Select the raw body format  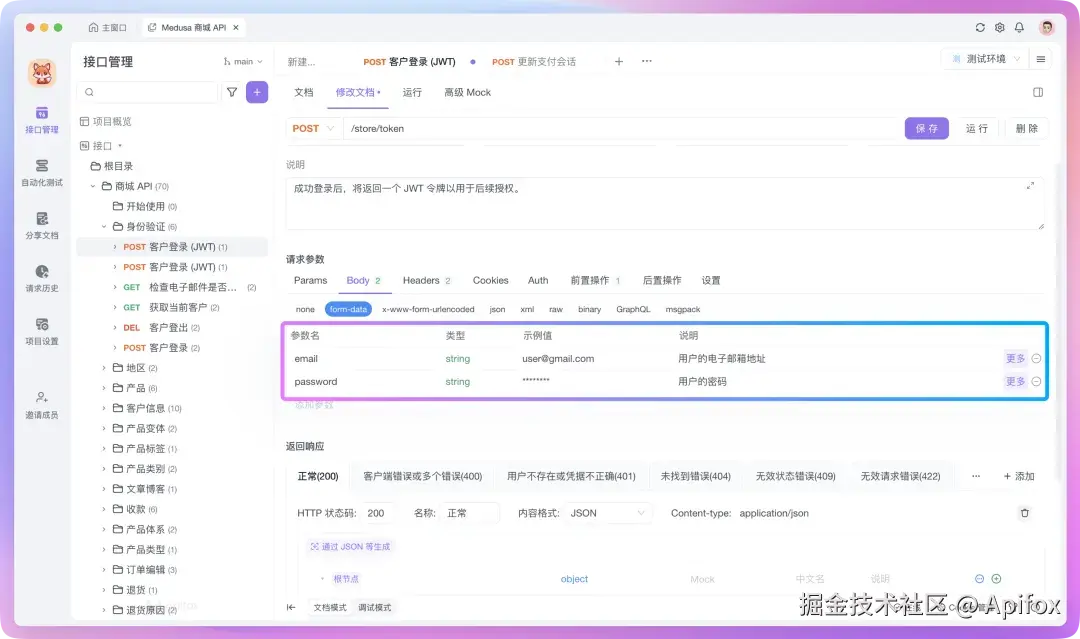coord(556,309)
